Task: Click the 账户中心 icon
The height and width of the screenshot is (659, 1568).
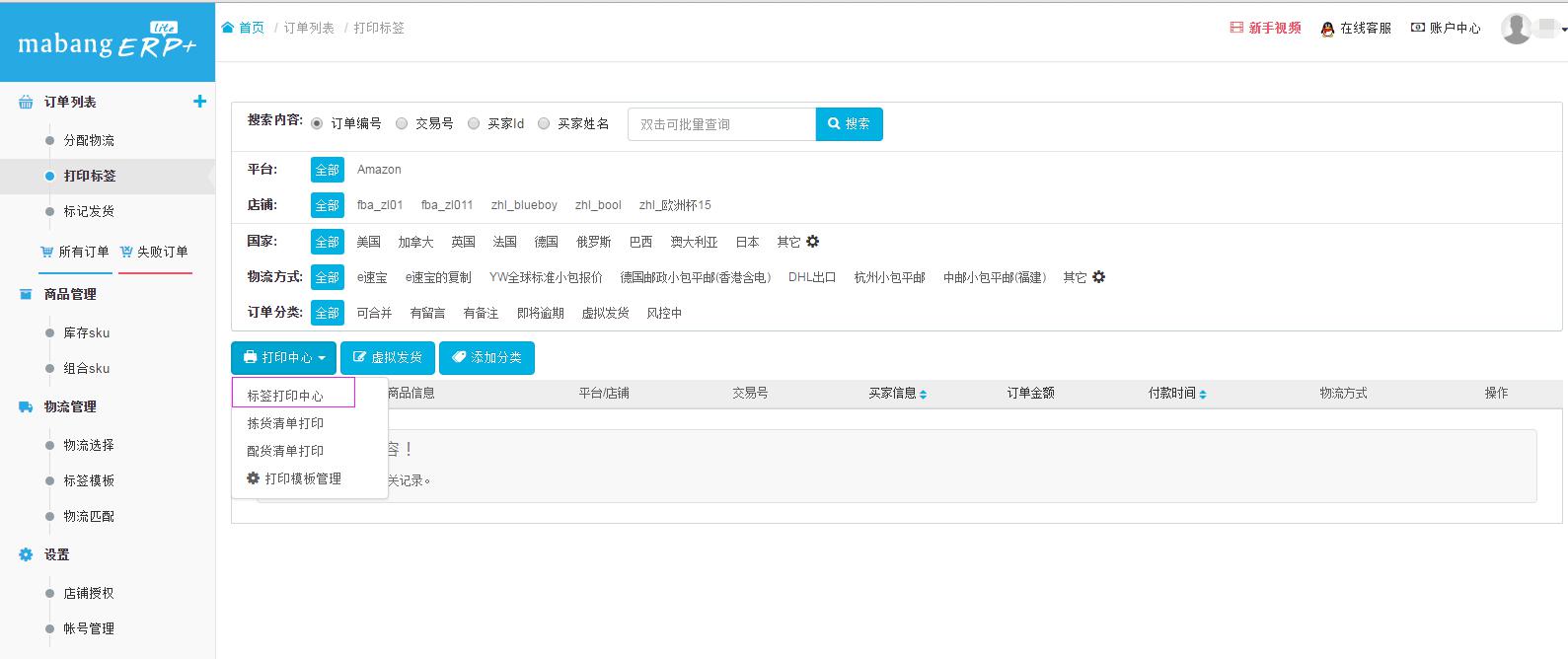Action: point(1418,28)
